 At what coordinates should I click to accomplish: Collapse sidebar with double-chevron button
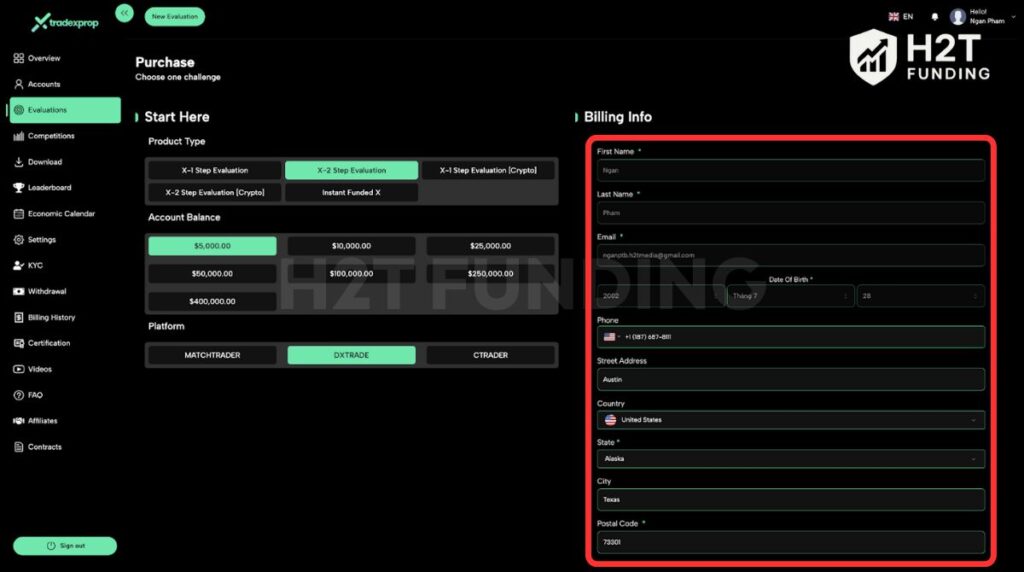(x=124, y=12)
